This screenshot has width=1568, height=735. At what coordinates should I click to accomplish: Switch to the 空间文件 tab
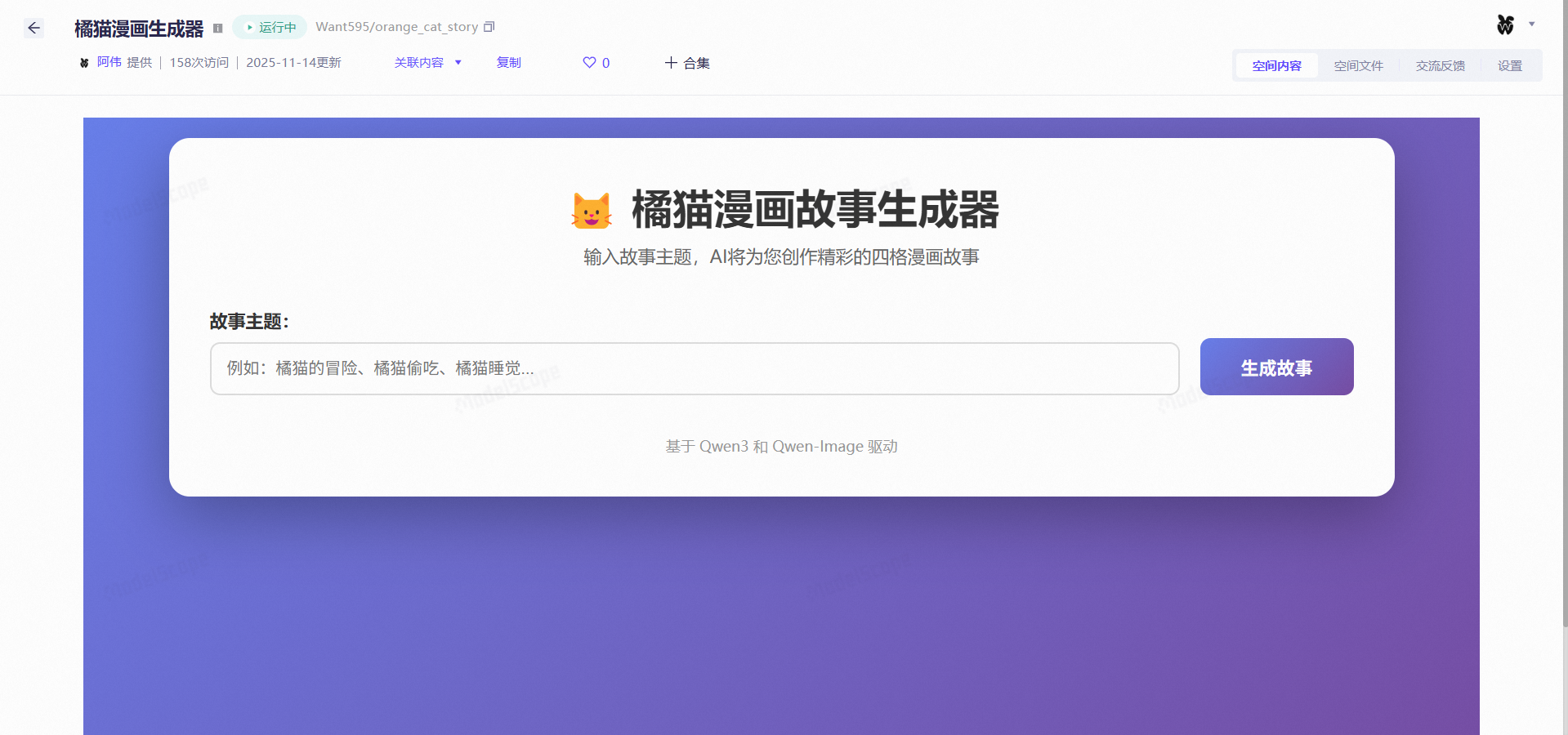pyautogui.click(x=1357, y=65)
